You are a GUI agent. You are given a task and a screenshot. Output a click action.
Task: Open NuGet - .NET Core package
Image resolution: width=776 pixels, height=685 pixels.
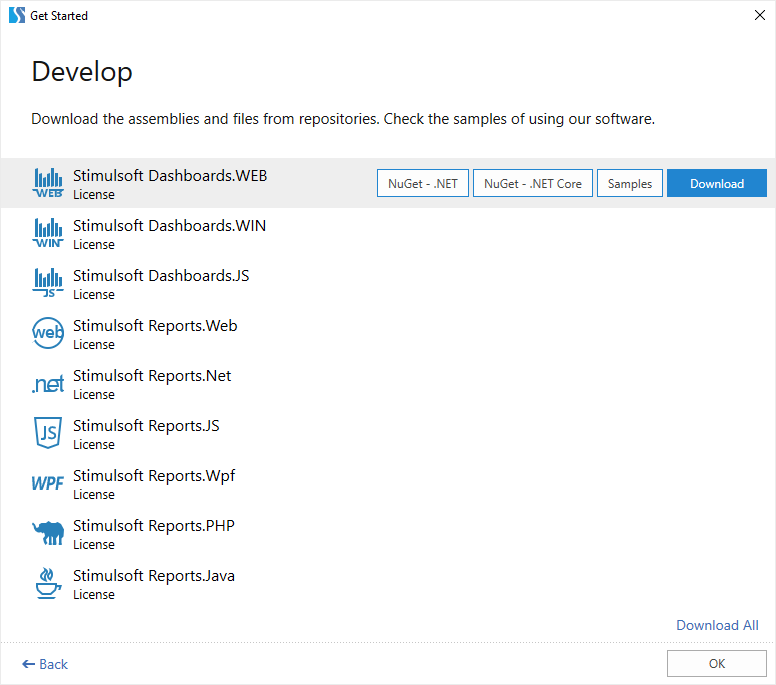533,183
